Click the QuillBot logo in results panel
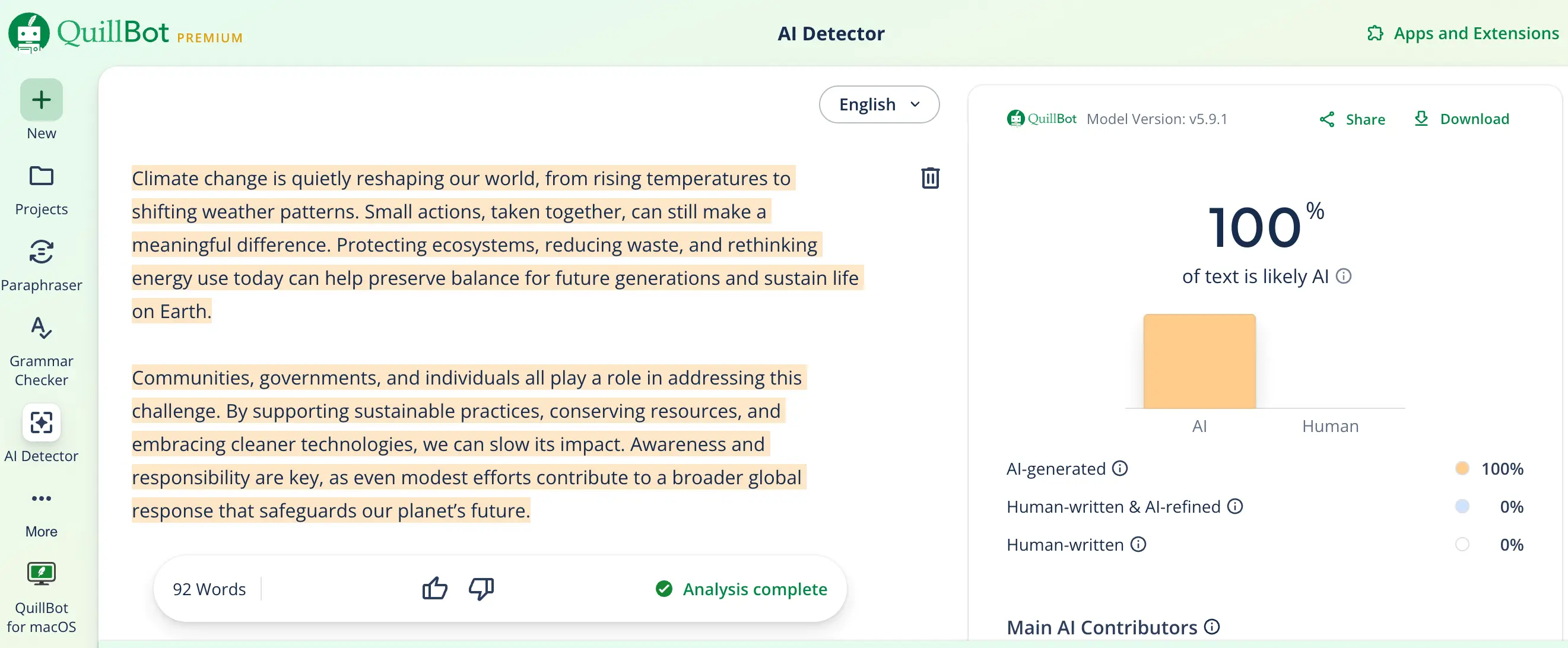This screenshot has width=1568, height=648. 1042,119
